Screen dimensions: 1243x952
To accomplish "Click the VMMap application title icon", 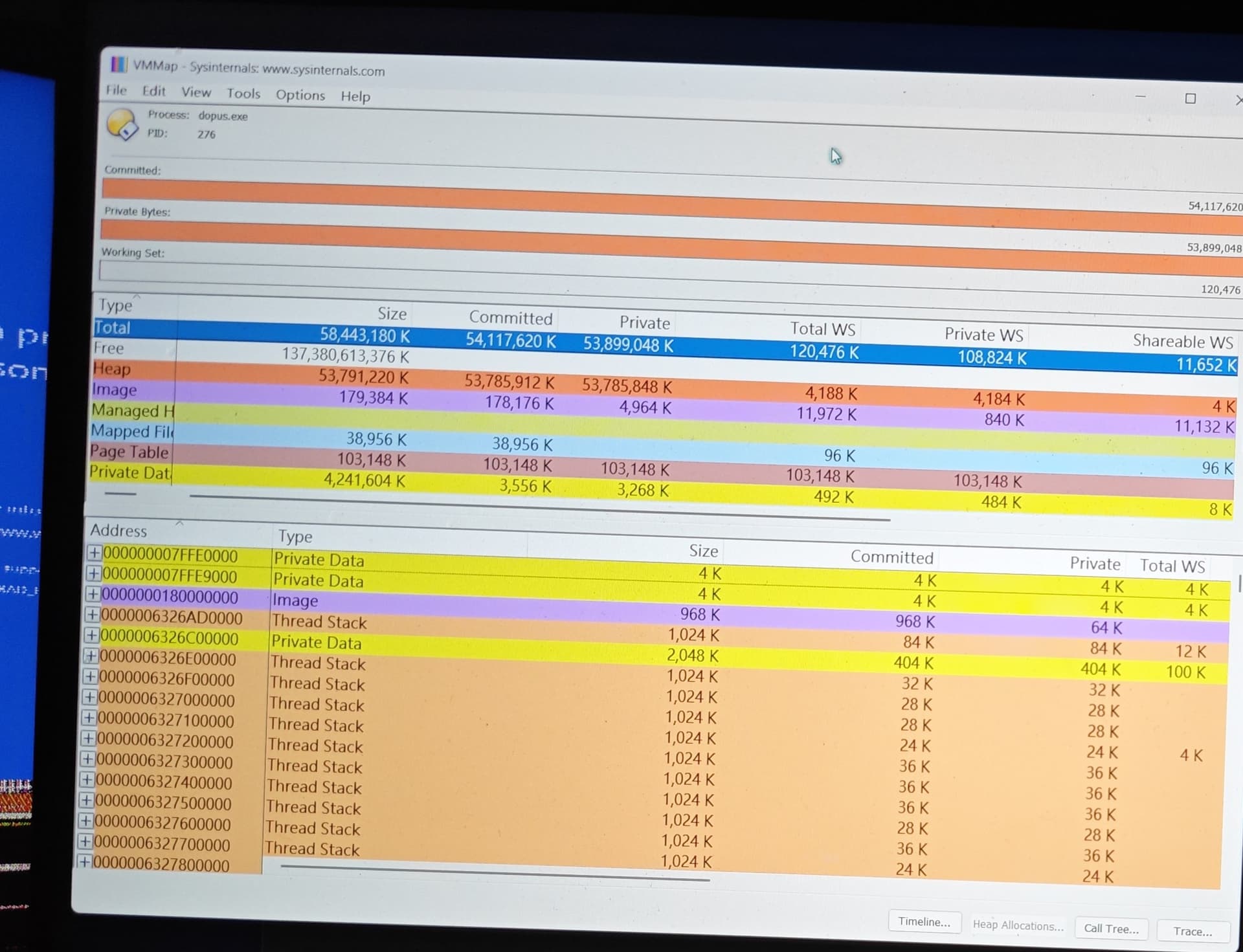I will click(x=118, y=64).
